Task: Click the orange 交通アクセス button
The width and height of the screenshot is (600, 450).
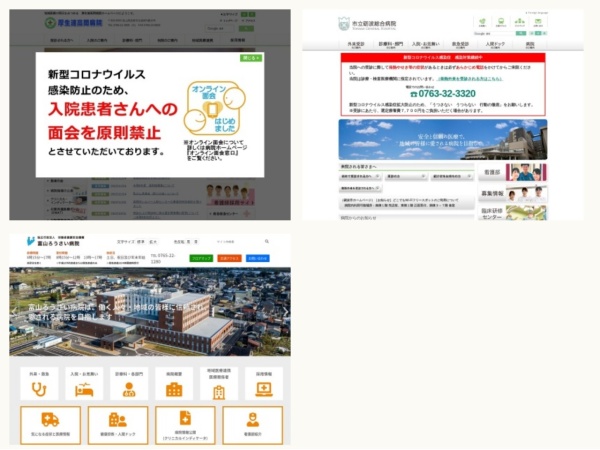Action: pyautogui.click(x=230, y=259)
